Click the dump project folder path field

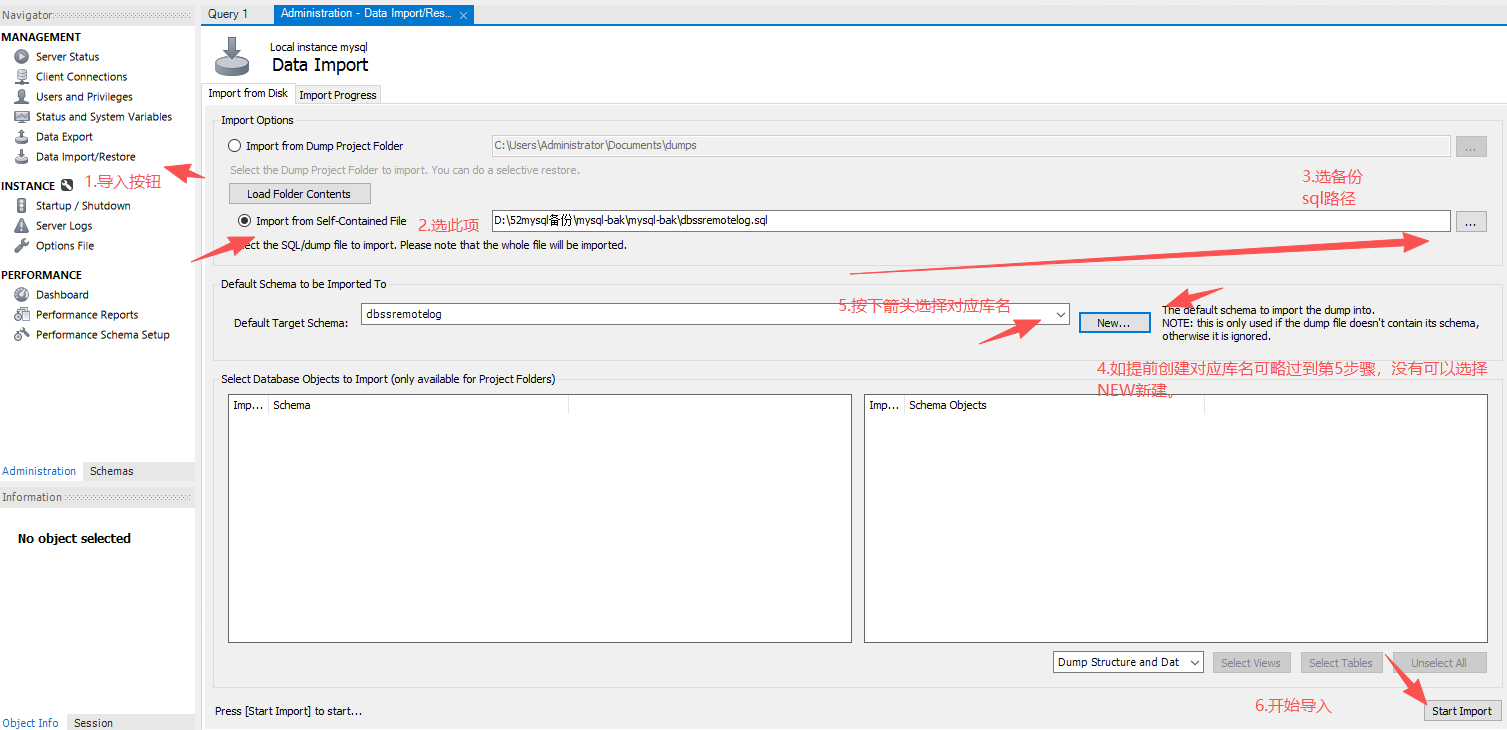tap(971, 146)
